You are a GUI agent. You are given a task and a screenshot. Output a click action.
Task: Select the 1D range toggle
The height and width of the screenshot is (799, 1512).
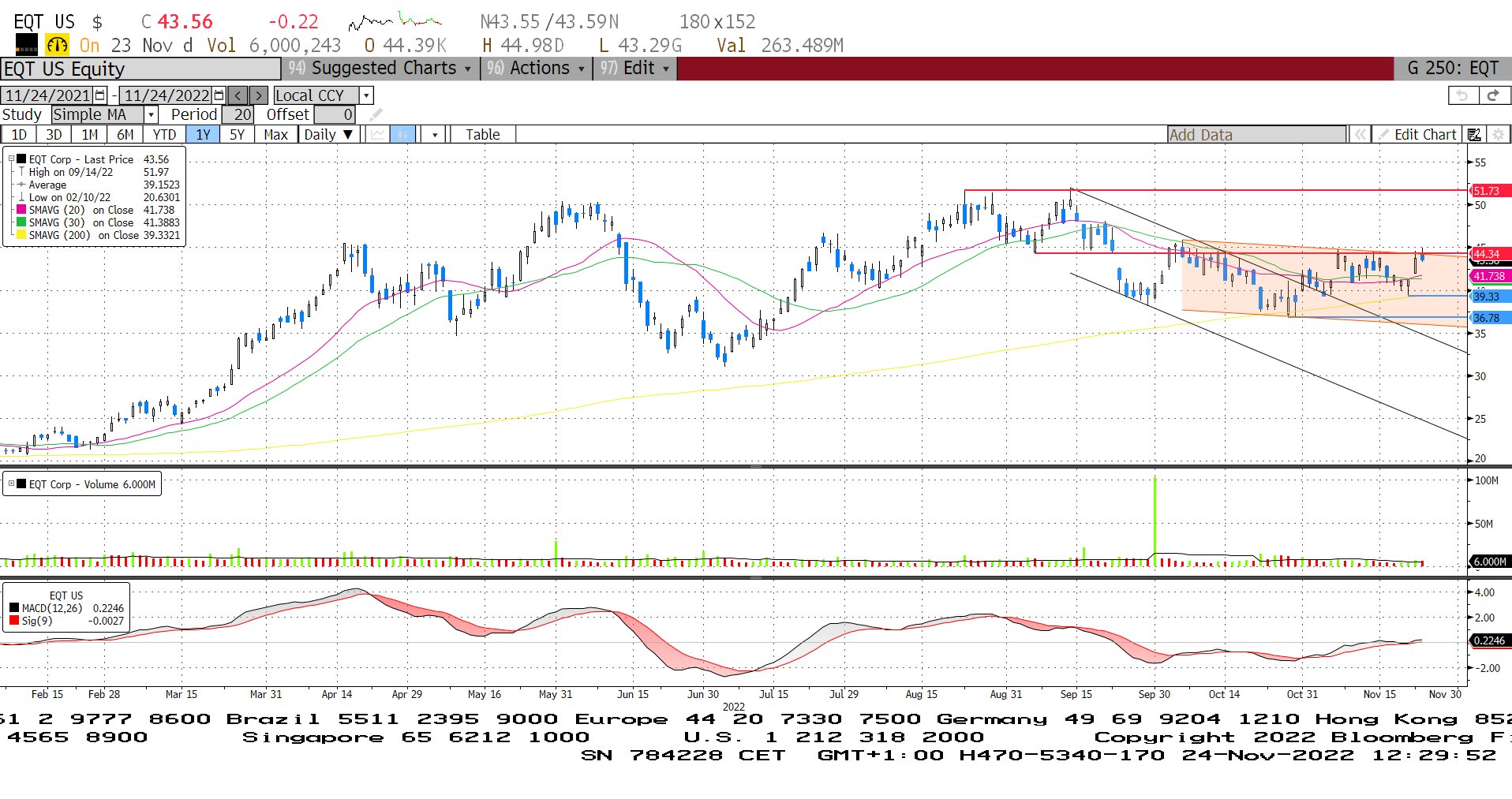[x=19, y=135]
